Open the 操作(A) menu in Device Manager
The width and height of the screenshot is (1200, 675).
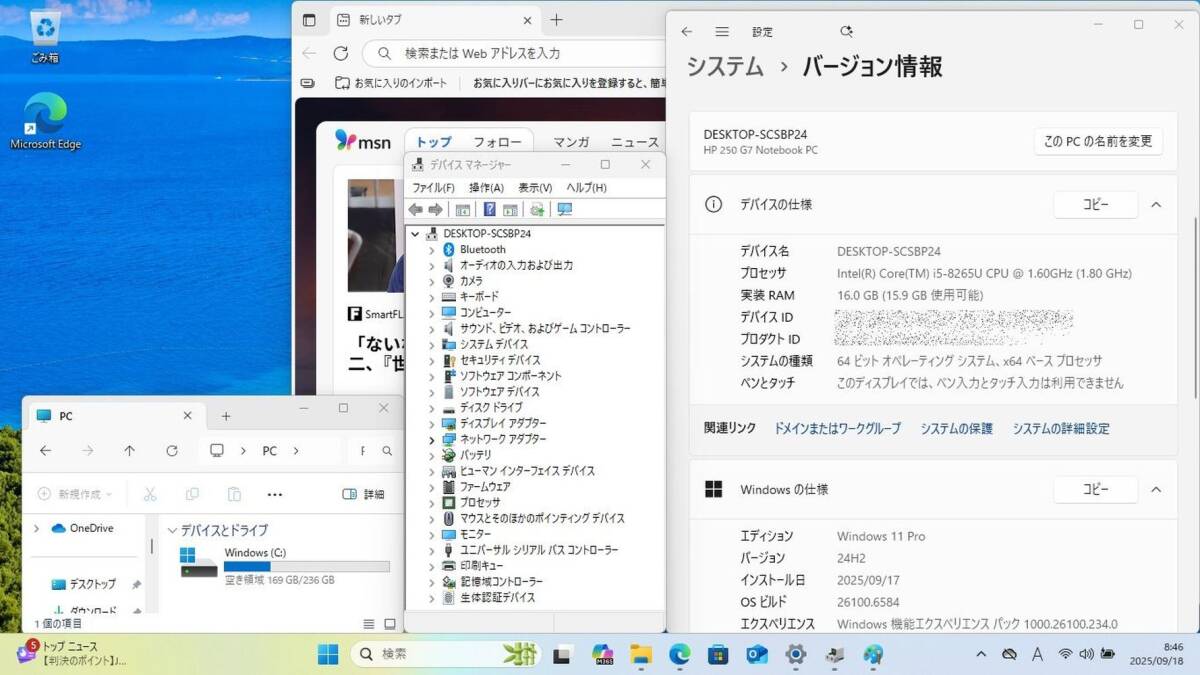pos(486,187)
